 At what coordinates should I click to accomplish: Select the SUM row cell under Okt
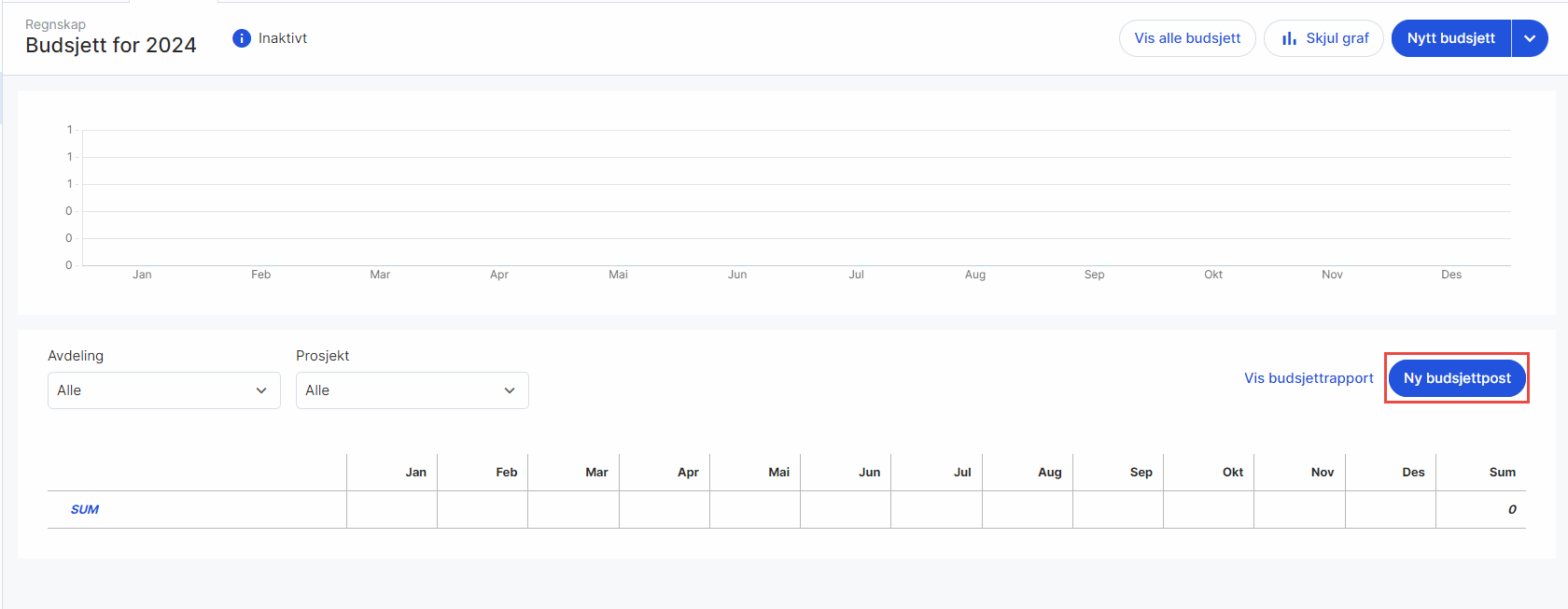[1209, 510]
